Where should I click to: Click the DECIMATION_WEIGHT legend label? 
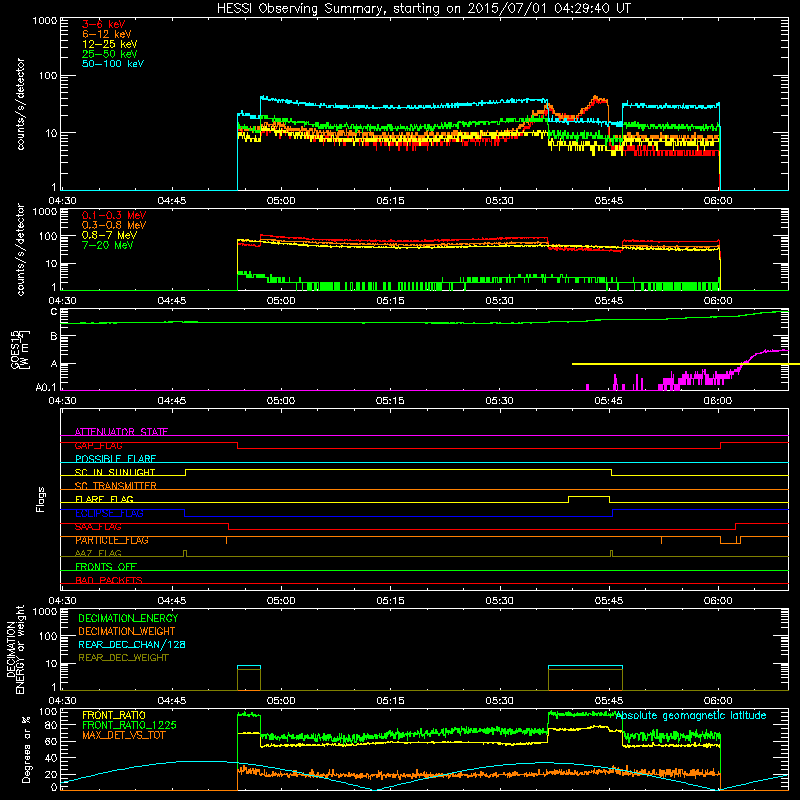[x=127, y=631]
